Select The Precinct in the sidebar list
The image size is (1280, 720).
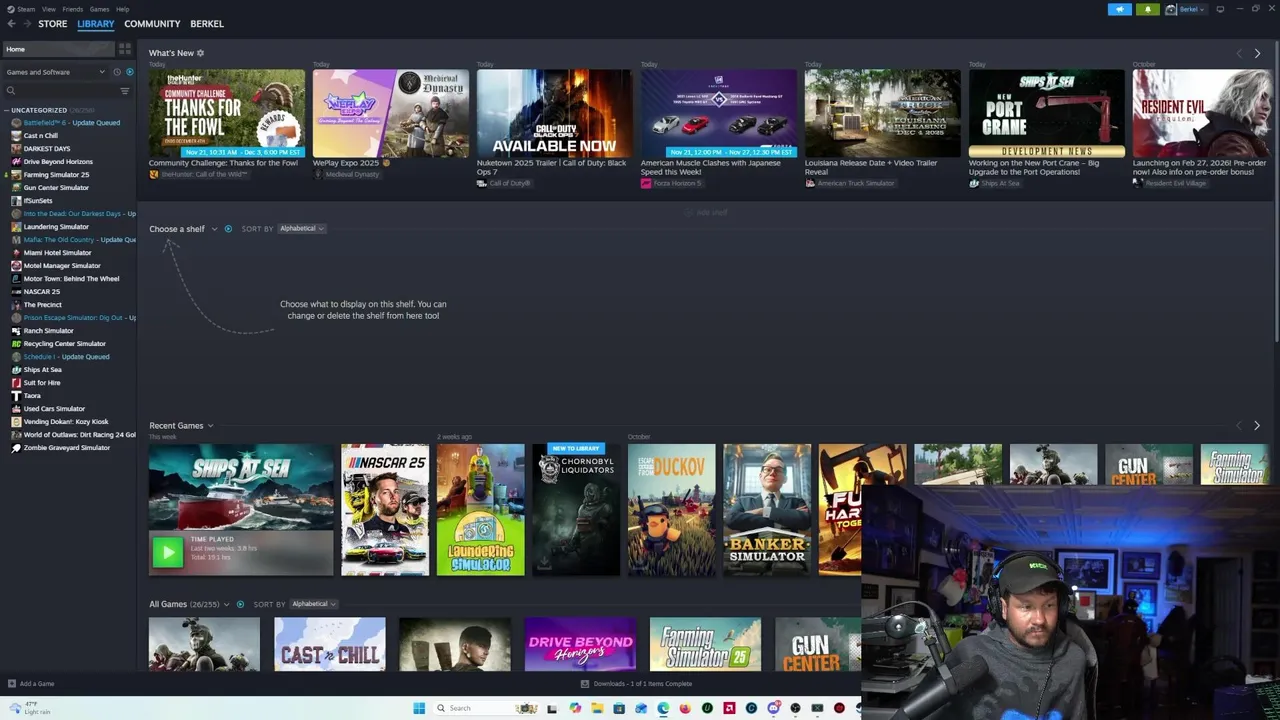click(42, 305)
